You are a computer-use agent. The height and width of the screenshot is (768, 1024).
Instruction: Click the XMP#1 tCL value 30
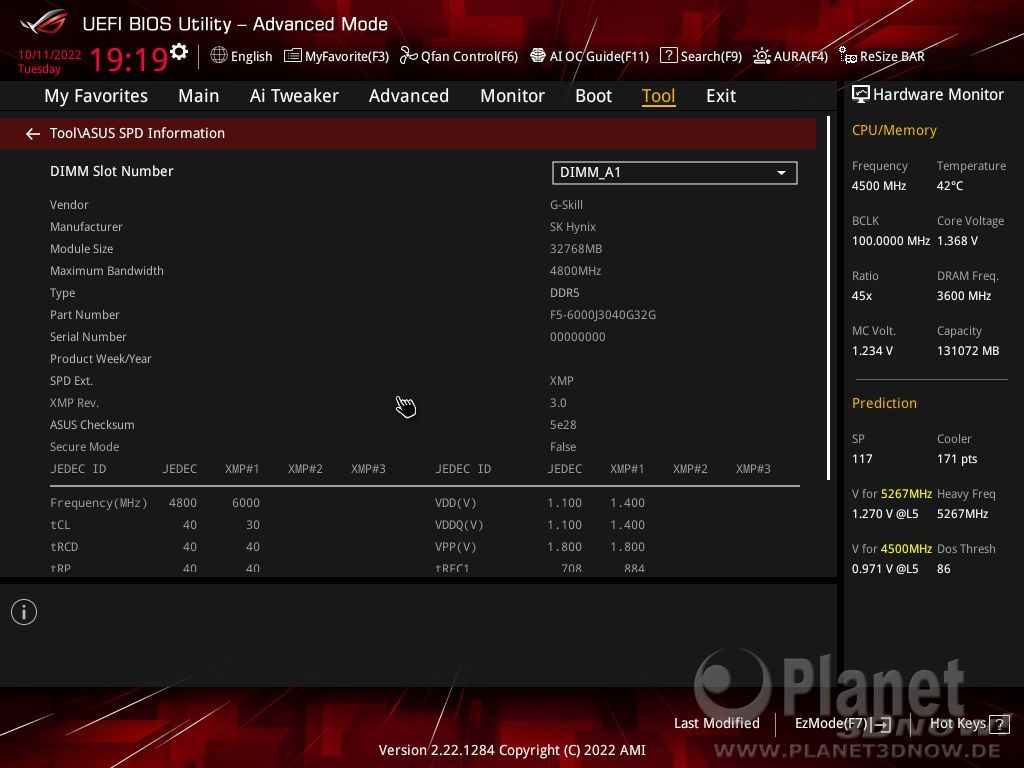[x=253, y=525]
